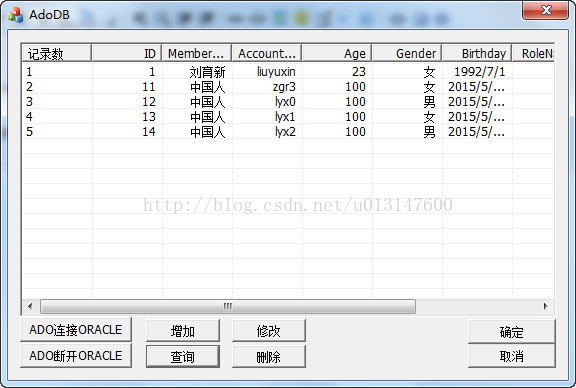Click the 修改 button
This screenshot has height=388, width=576.
point(269,331)
